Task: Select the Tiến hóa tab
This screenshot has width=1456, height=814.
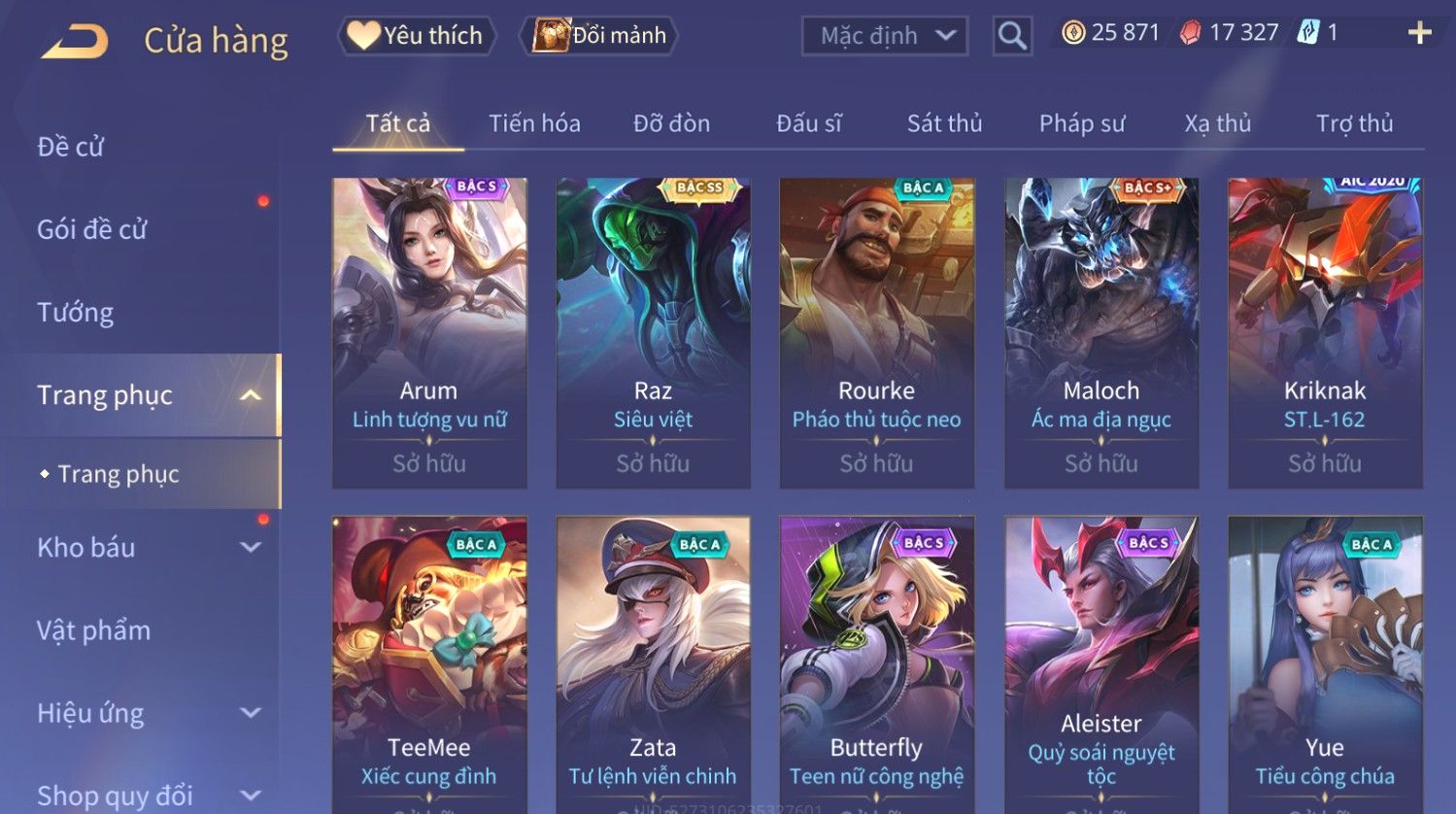Action: click(x=534, y=123)
